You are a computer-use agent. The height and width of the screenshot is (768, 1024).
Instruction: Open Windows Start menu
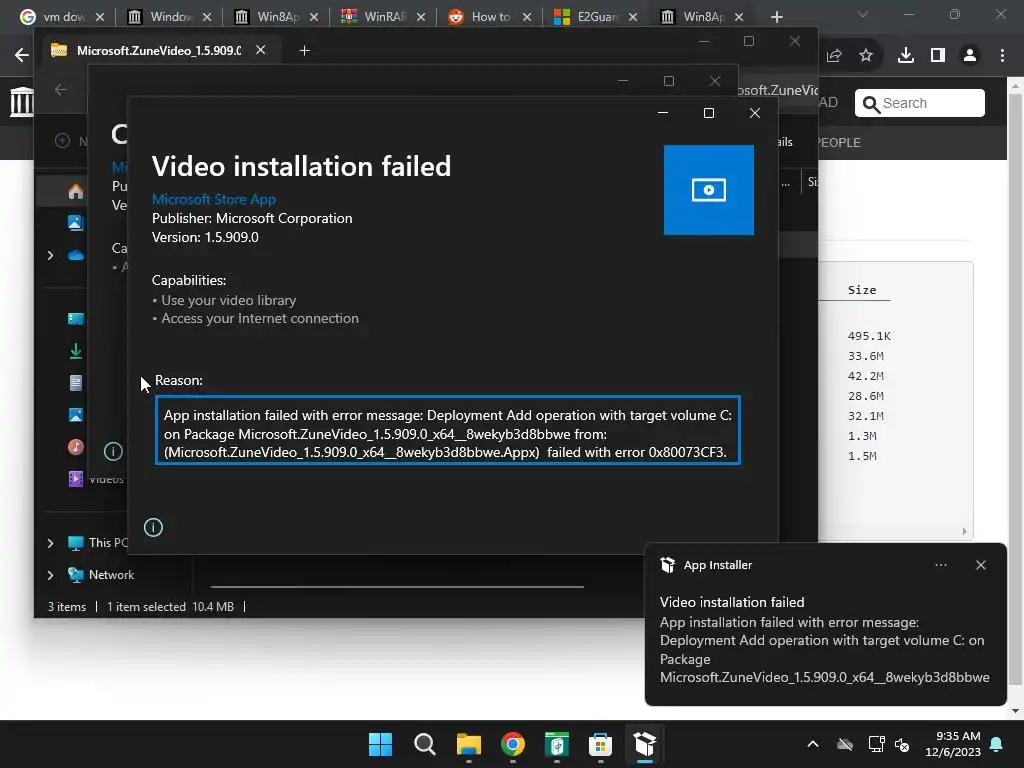(380, 744)
